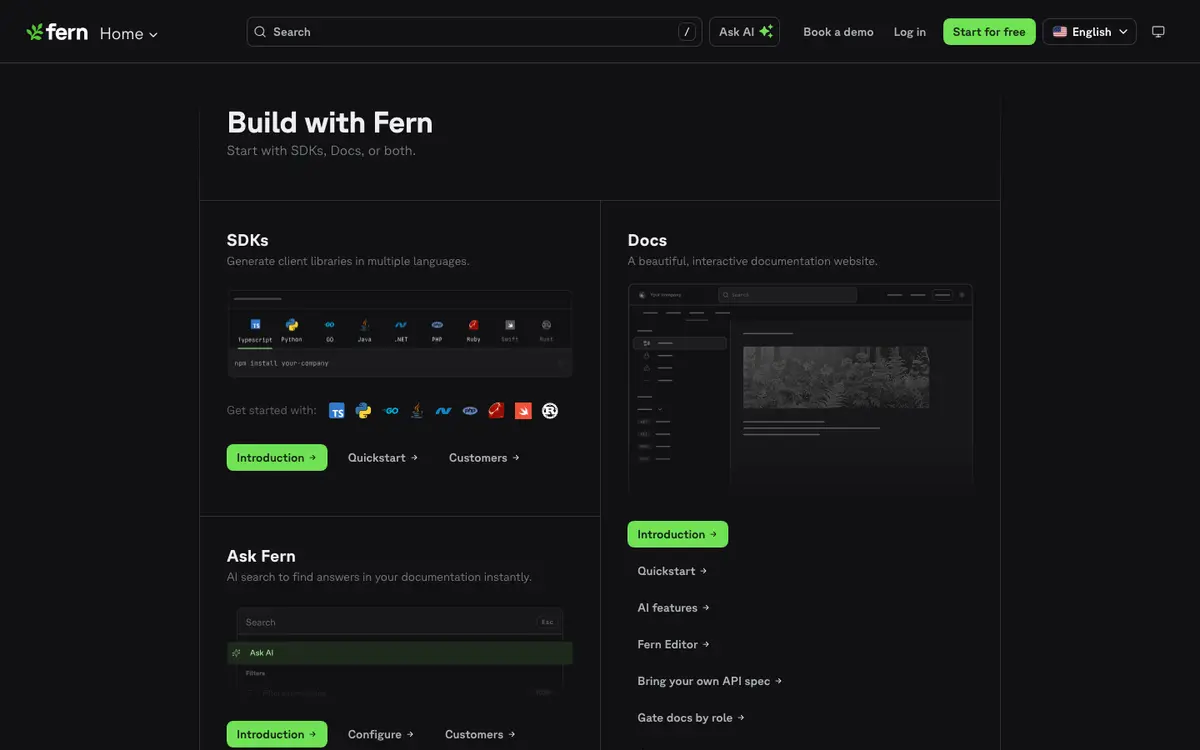The image size is (1200, 750).
Task: Open Gate docs by role link
Action: (x=691, y=718)
